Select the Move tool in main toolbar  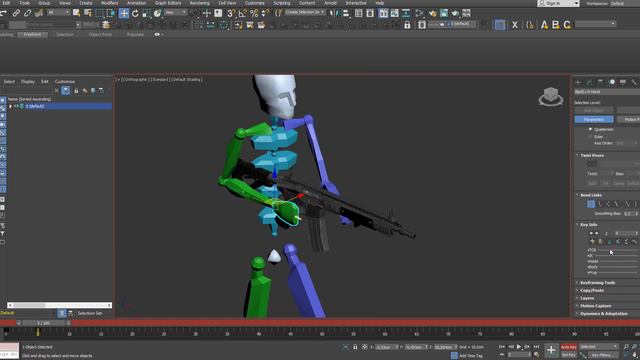click(124, 13)
